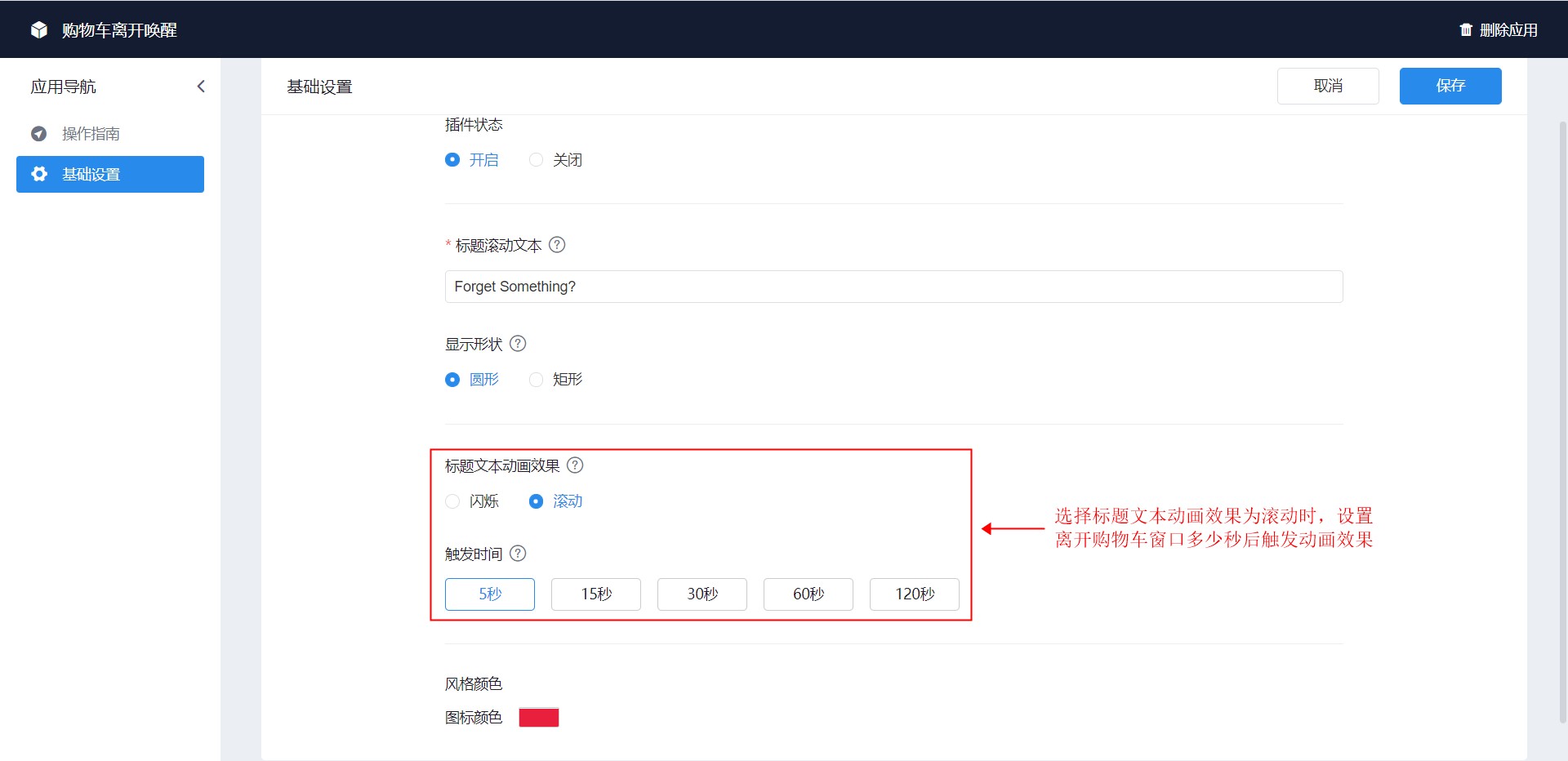Select the 开启 plugin status radio
The image size is (1568, 761).
point(452,160)
